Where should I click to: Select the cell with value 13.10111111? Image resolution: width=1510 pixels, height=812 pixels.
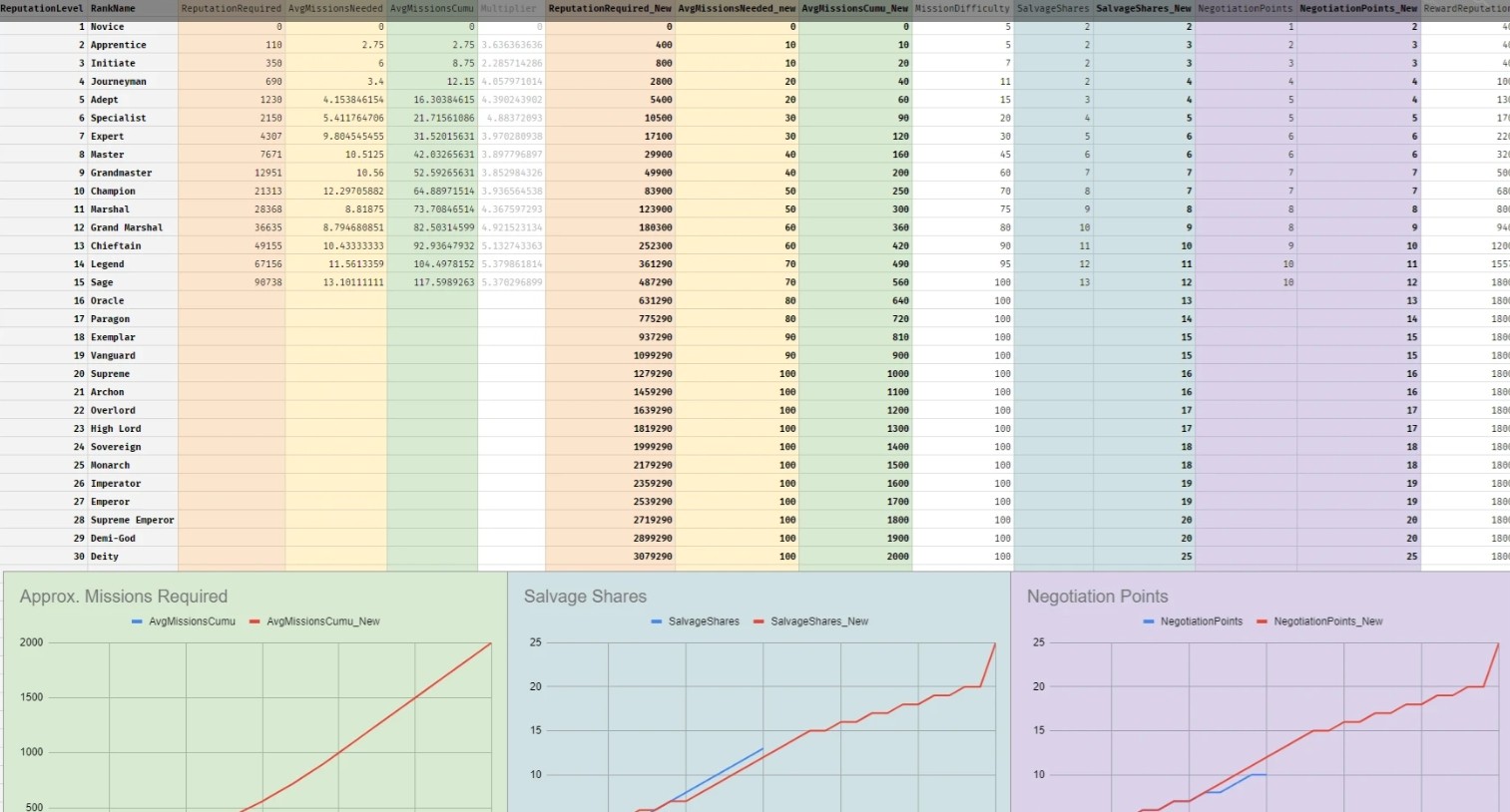336,282
